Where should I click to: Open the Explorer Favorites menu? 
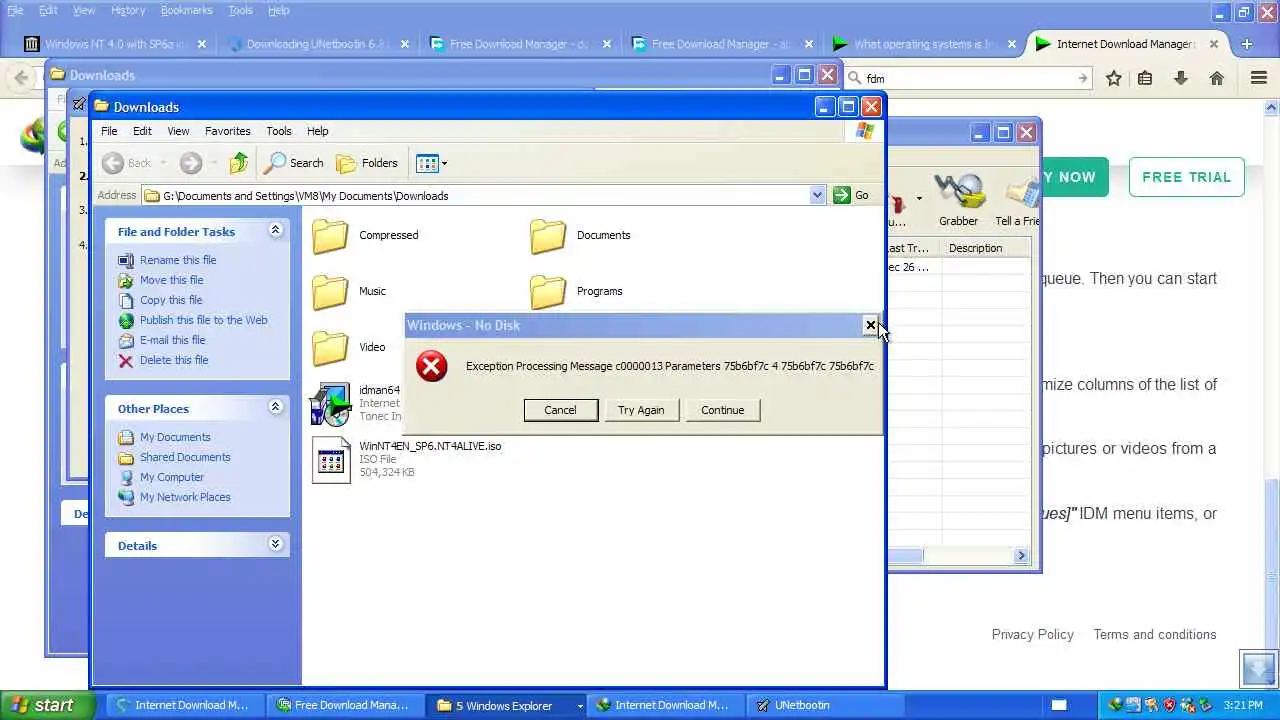click(228, 131)
